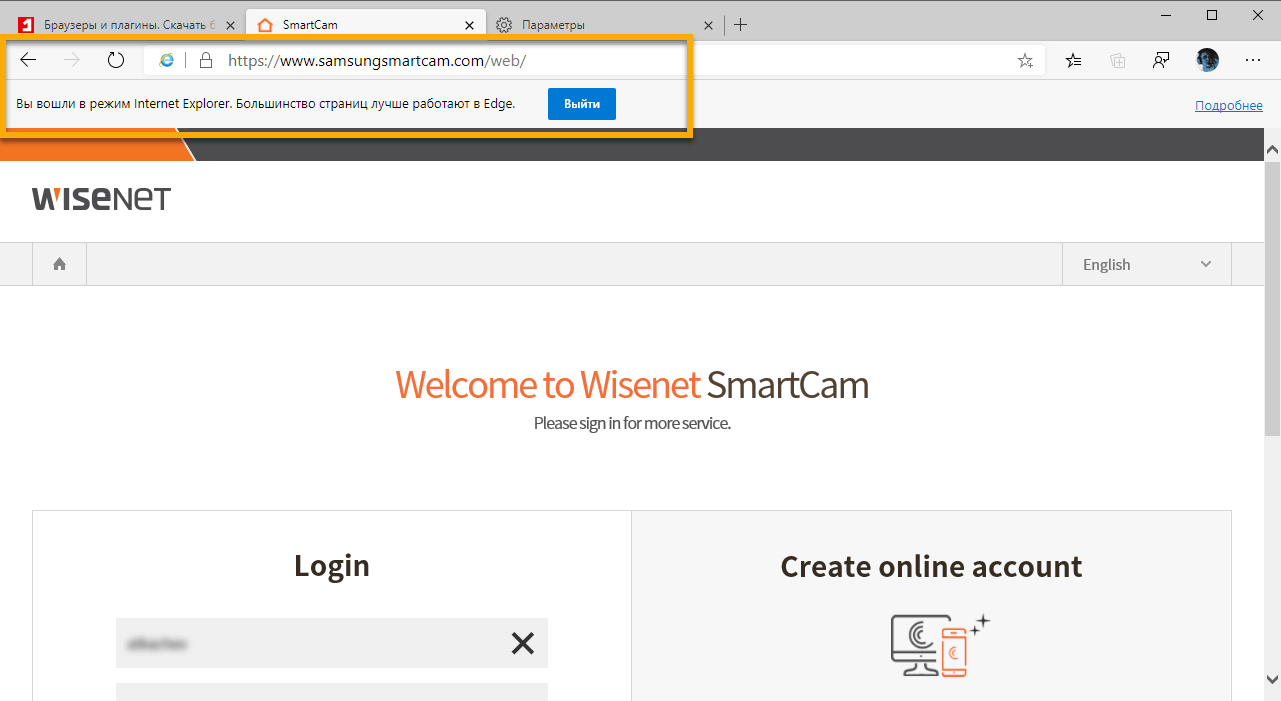The width and height of the screenshot is (1281, 701).
Task: Click the padlock site security icon
Action: (206, 60)
